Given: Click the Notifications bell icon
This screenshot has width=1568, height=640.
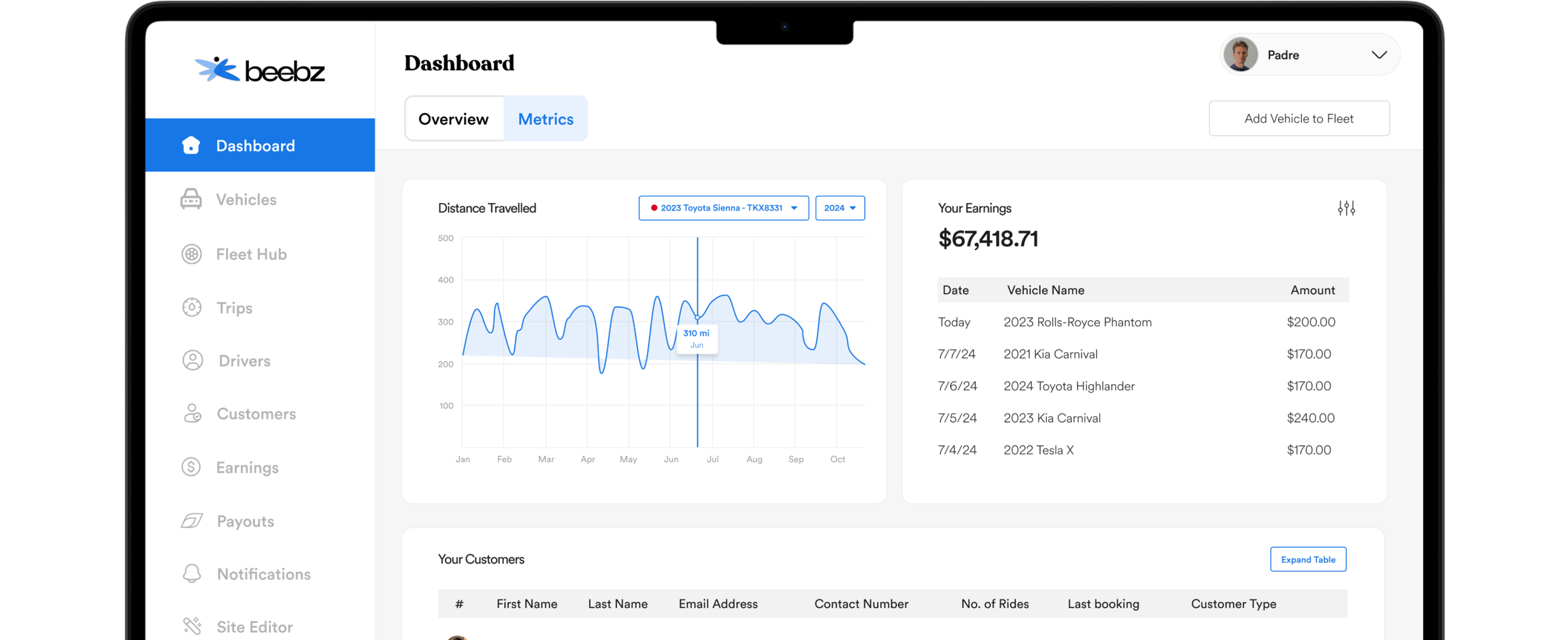Looking at the screenshot, I should click(x=192, y=573).
